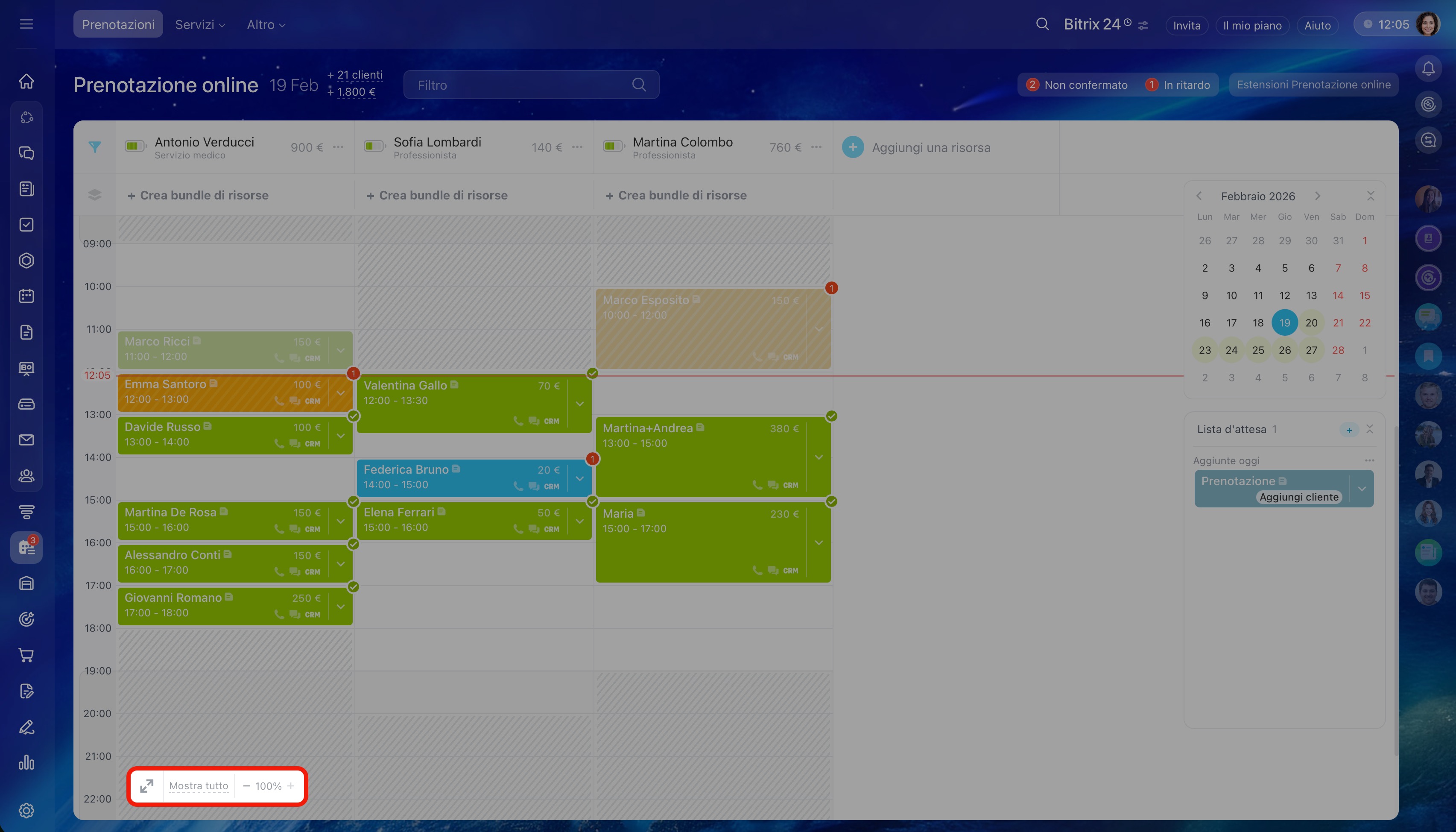The width and height of the screenshot is (1456, 832).
Task: Click the fullscreen expand arrows icon
Action: coord(147,786)
